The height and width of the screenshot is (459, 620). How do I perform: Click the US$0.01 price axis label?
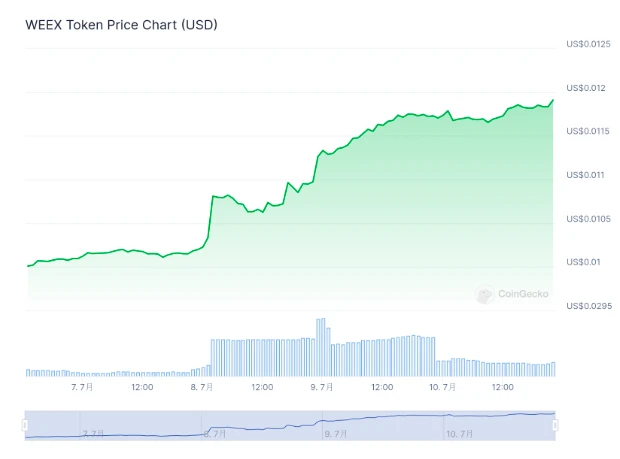pos(584,262)
